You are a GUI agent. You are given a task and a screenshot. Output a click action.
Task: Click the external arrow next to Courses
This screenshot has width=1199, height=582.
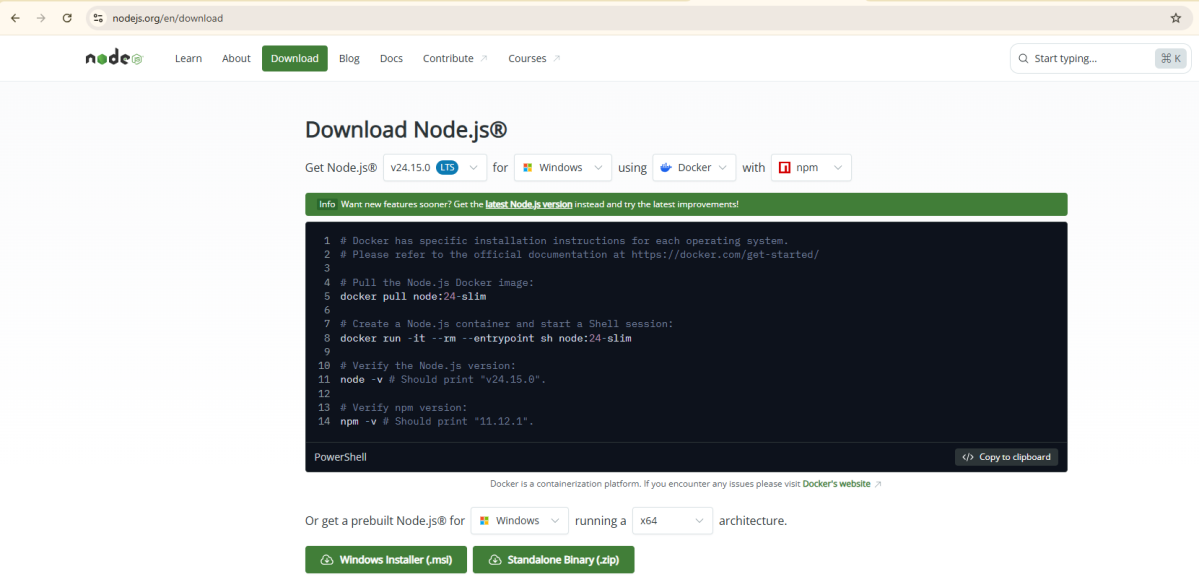(x=557, y=58)
